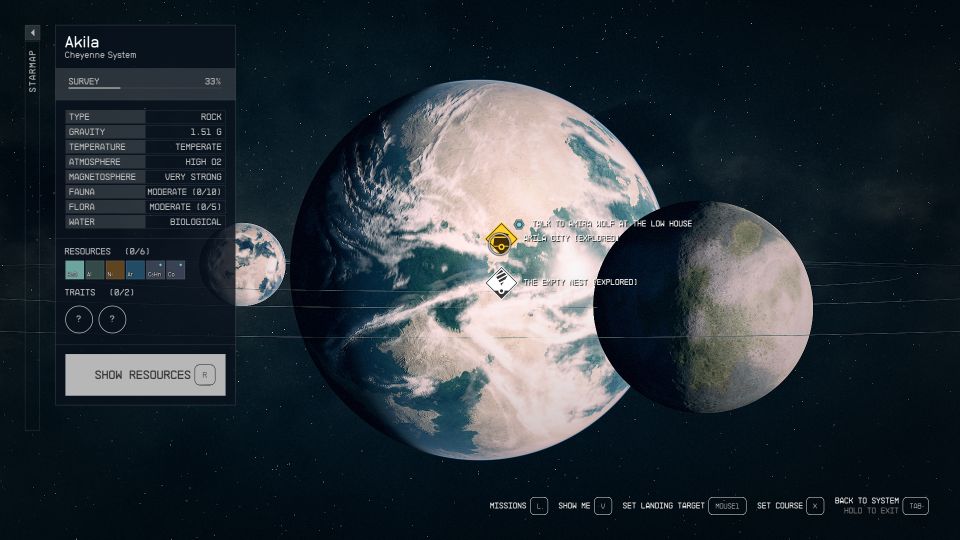Click the L key icon for Missions

tap(539, 506)
